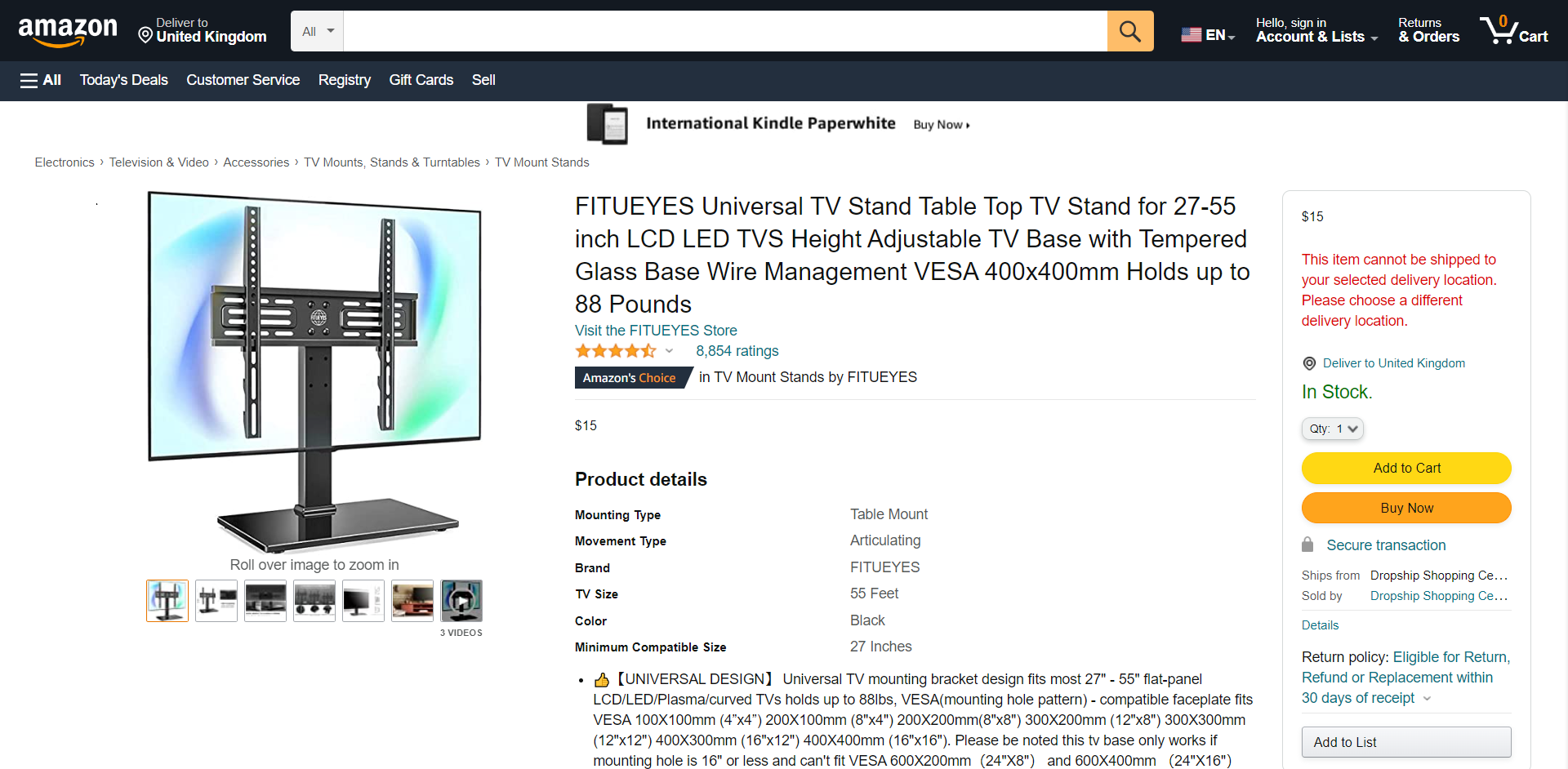Expand the return policy details chevron
The height and width of the screenshot is (769, 1568).
pos(1427,699)
